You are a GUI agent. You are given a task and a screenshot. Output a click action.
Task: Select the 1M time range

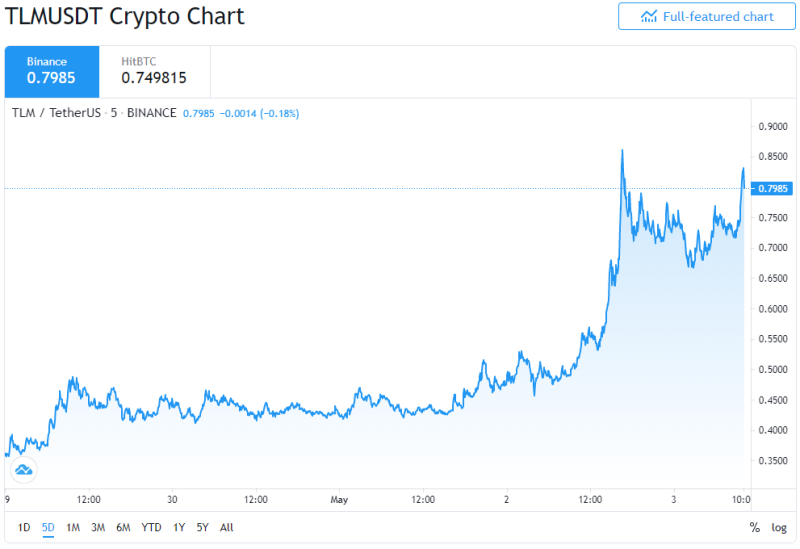coord(73,528)
